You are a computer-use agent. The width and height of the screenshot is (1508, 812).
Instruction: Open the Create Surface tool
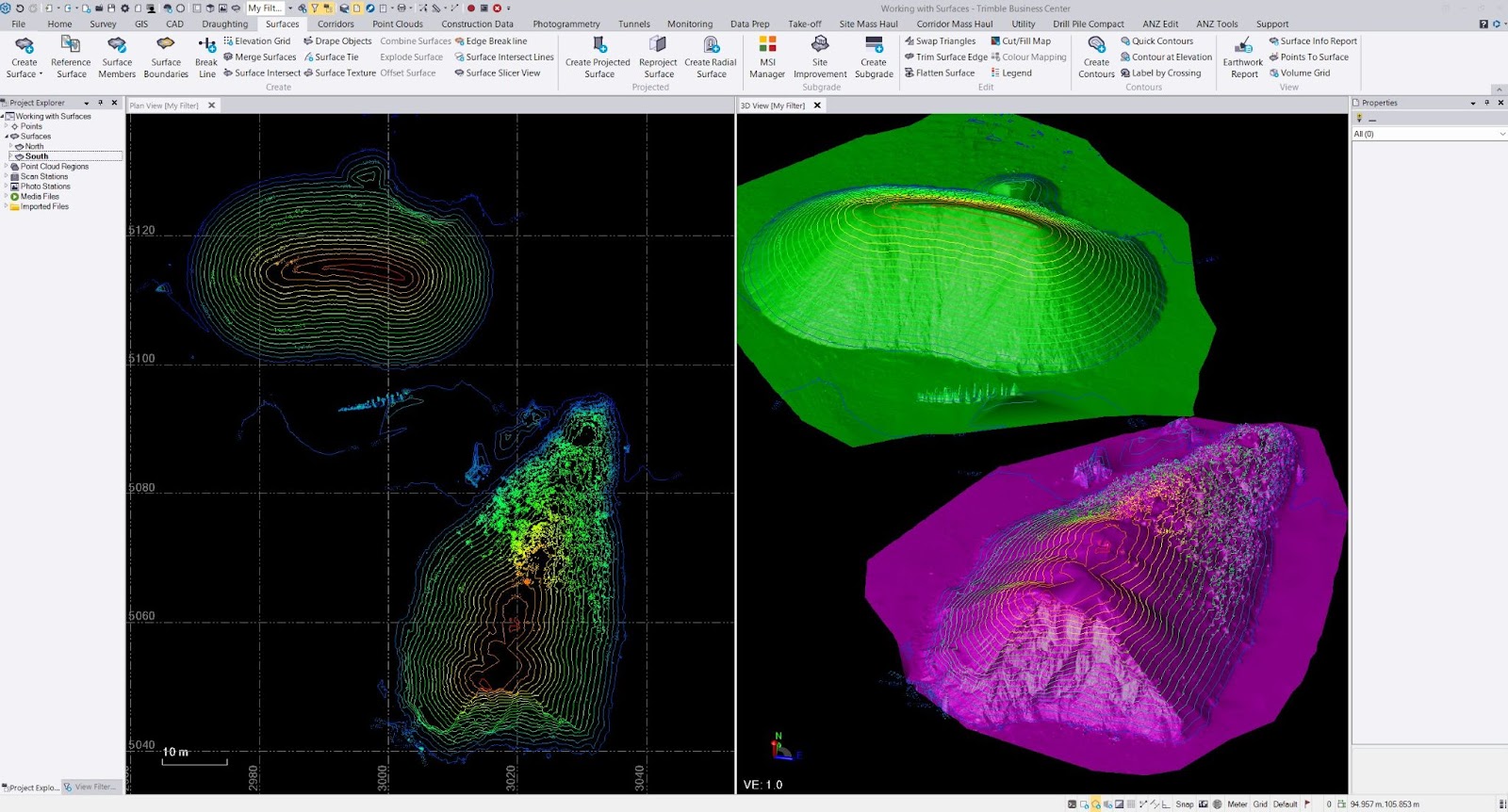[x=24, y=57]
